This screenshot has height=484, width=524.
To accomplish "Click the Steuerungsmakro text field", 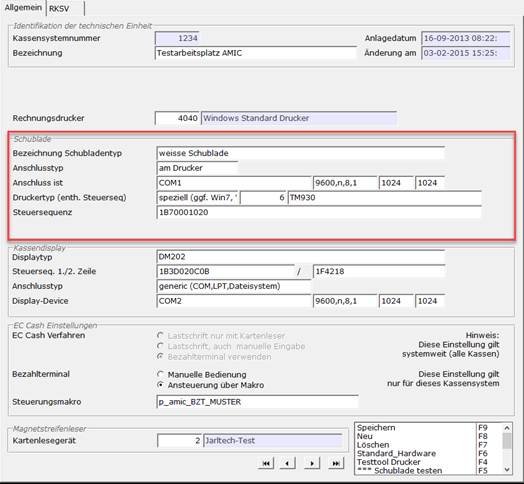I will pyautogui.click(x=257, y=401).
